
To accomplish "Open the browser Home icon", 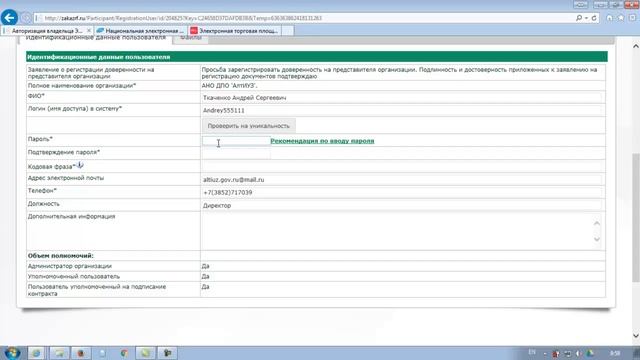I will pyautogui.click(x=609, y=18).
